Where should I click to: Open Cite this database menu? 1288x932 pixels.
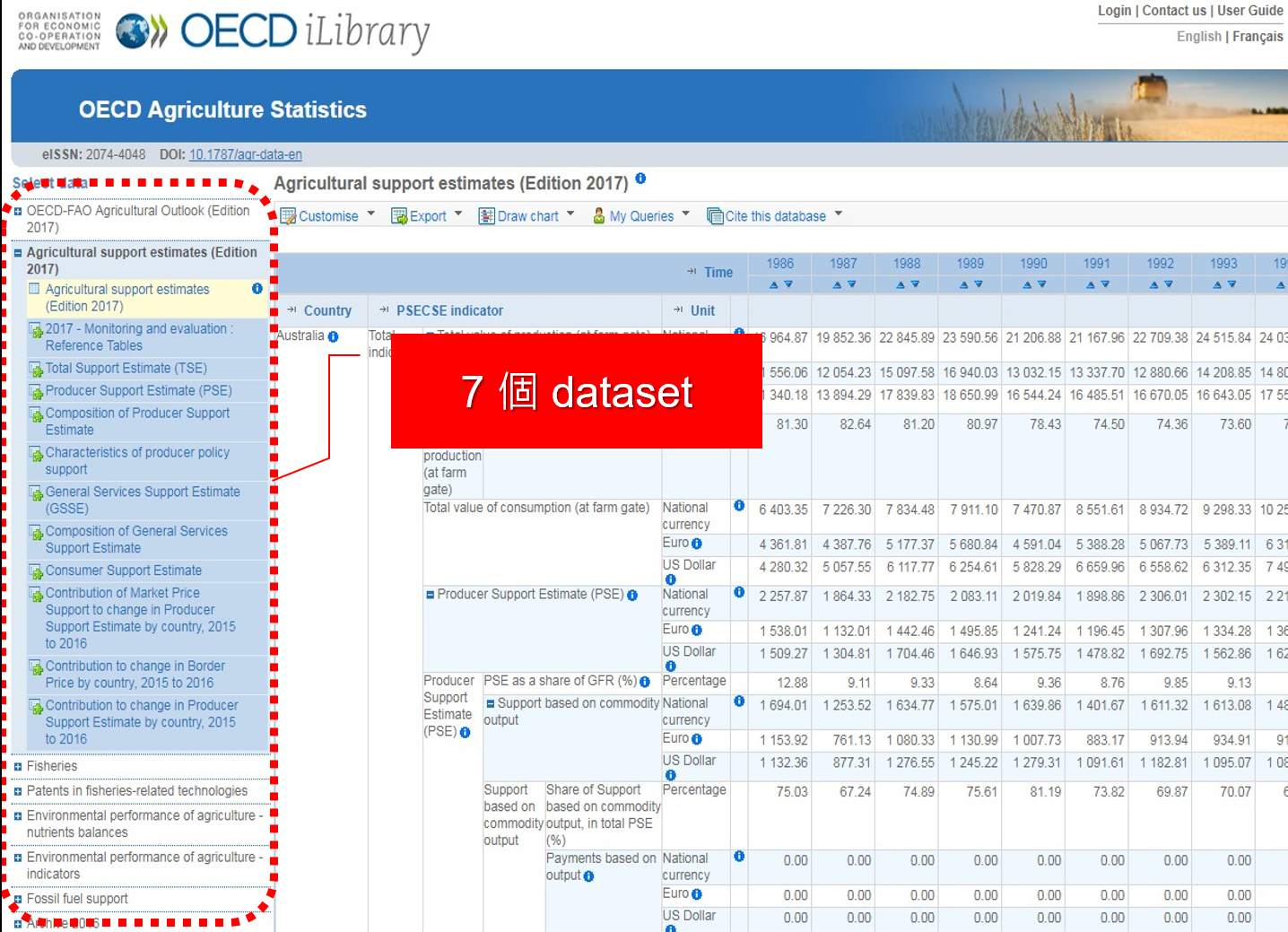coord(775,216)
